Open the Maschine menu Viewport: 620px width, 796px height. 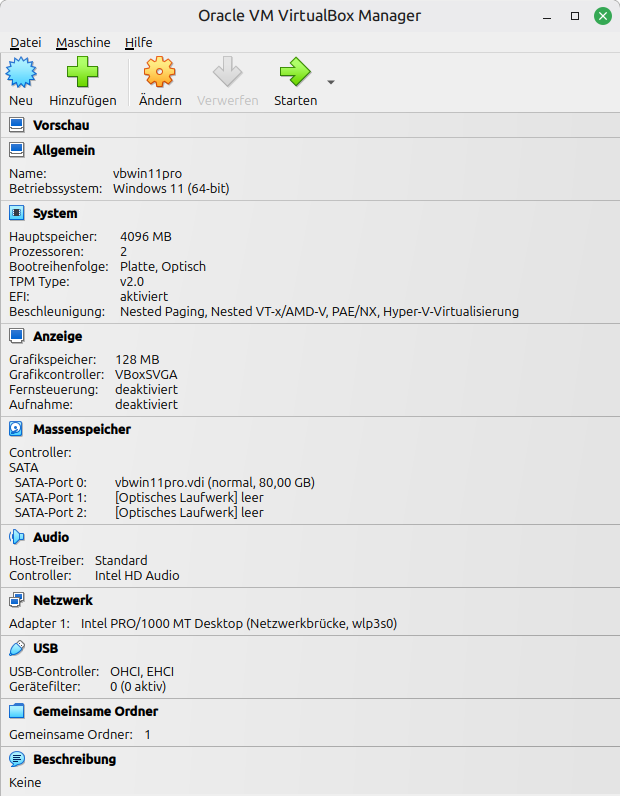point(83,43)
